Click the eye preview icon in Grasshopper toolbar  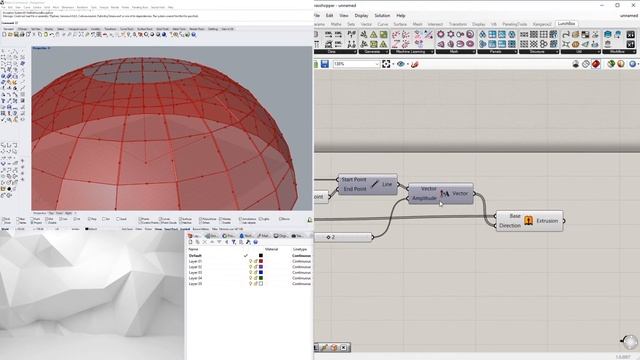(401, 64)
